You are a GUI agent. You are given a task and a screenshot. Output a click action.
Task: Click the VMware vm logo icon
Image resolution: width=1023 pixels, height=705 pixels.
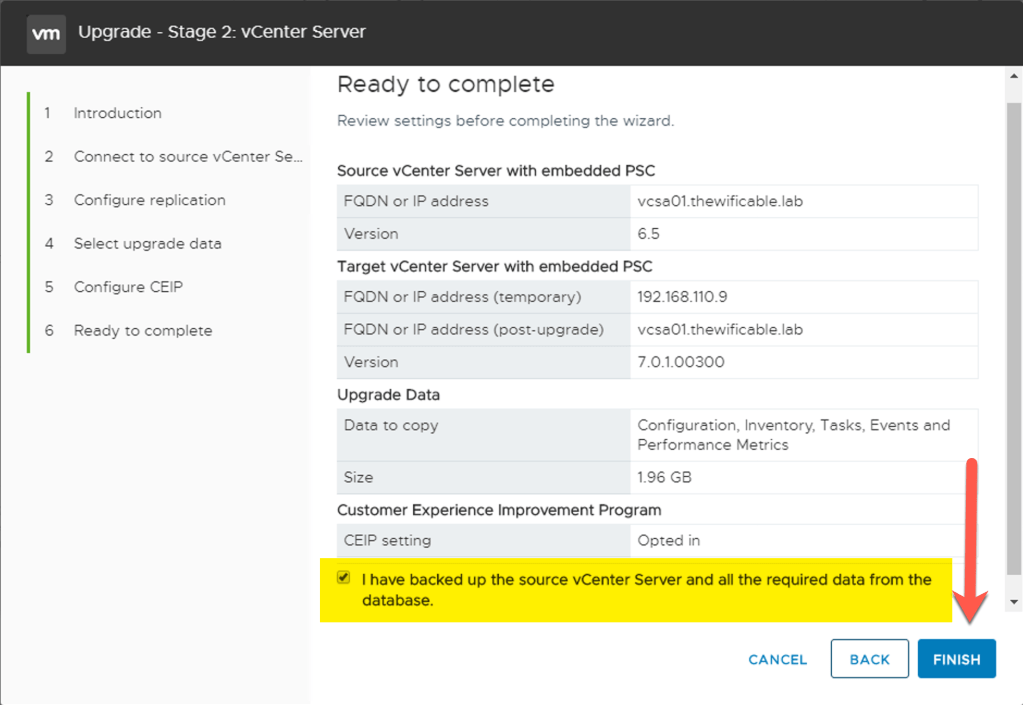point(46,33)
